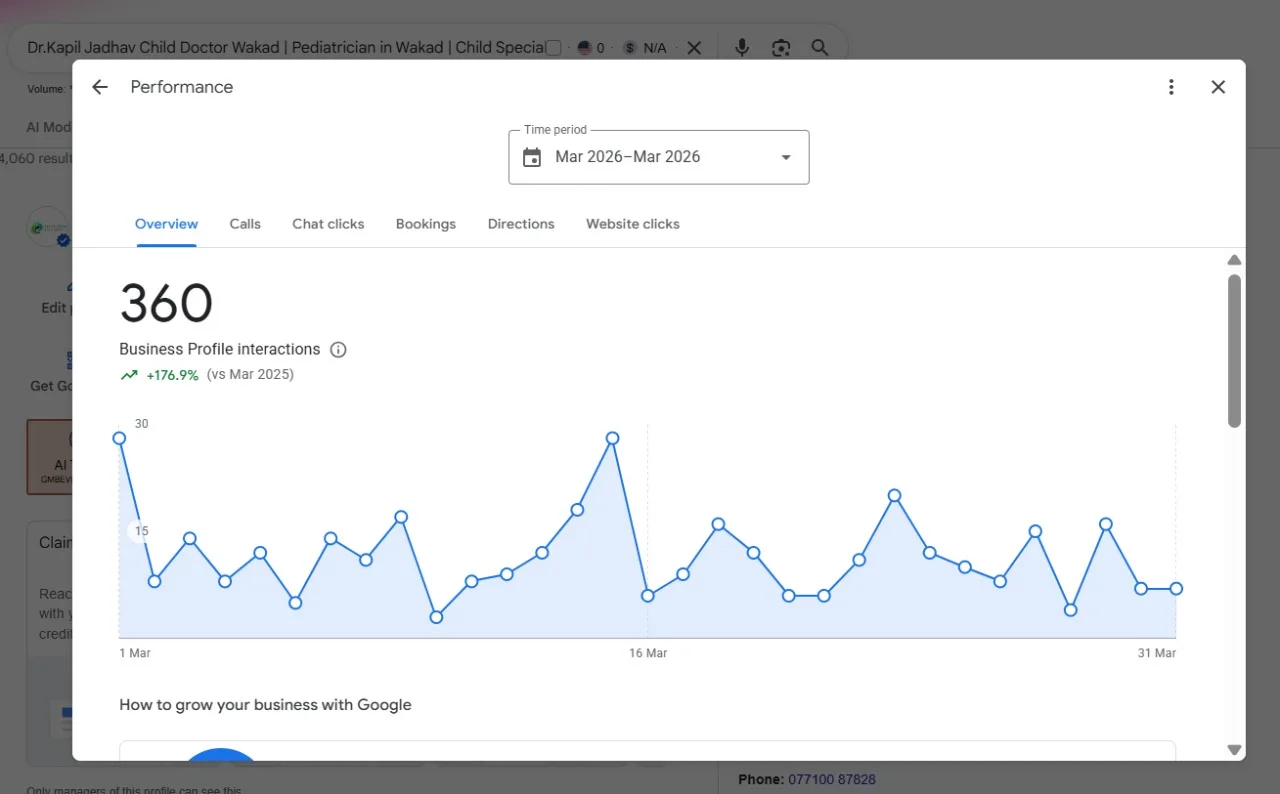Click the 1 Mar axis label
Viewport: 1280px width, 794px height.
135,653
